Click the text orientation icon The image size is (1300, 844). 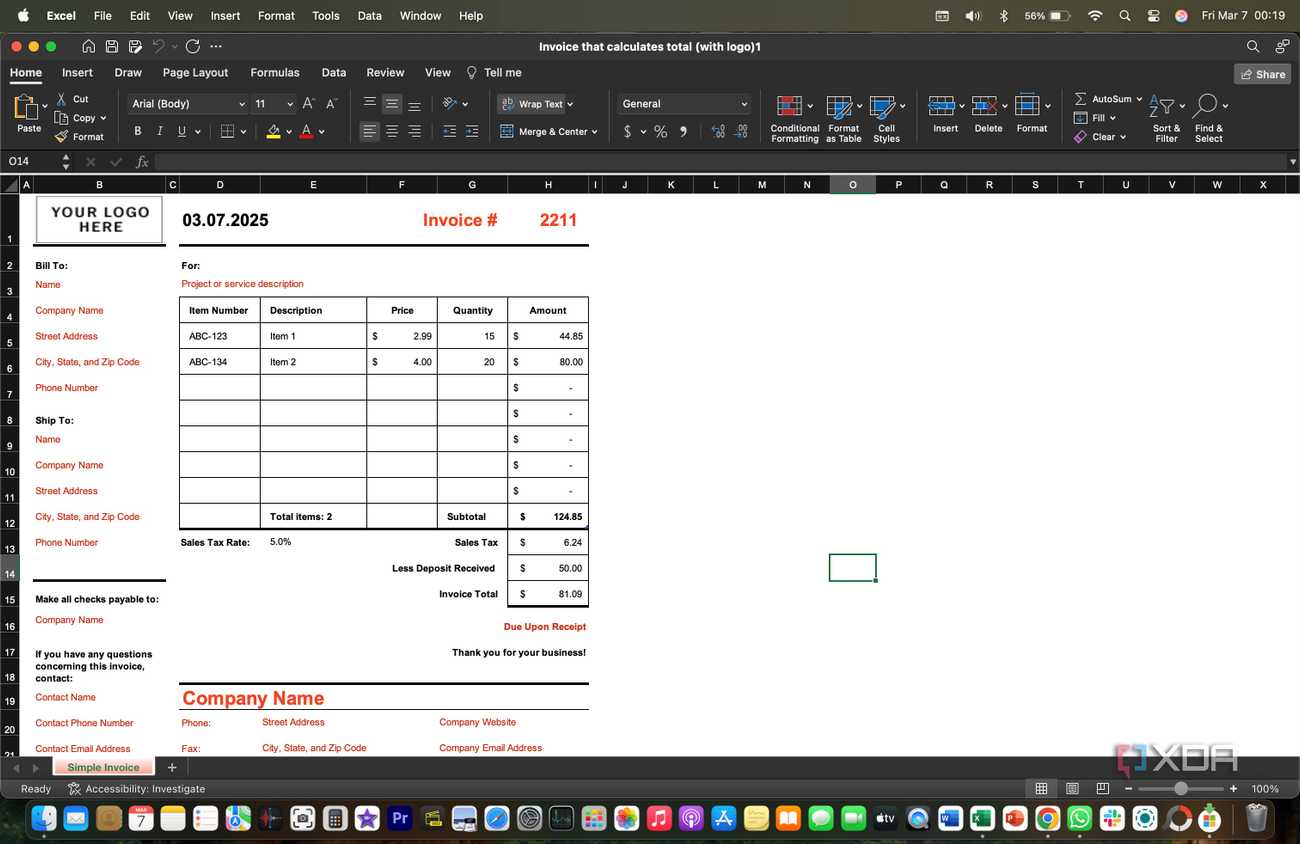(x=450, y=104)
